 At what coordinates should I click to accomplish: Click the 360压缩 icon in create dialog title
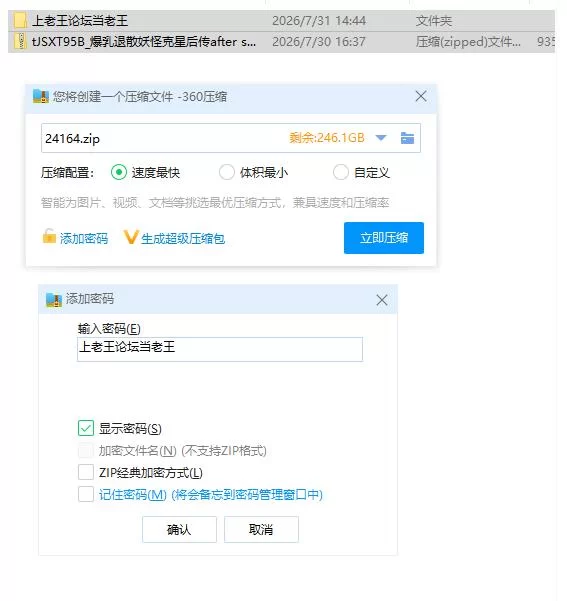(41, 97)
